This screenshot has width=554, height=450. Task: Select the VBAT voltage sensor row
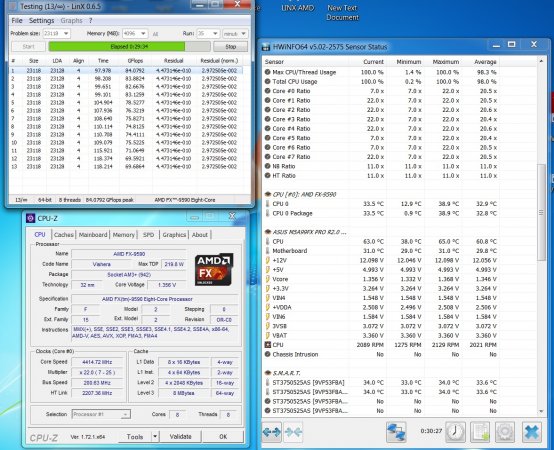tap(381, 336)
